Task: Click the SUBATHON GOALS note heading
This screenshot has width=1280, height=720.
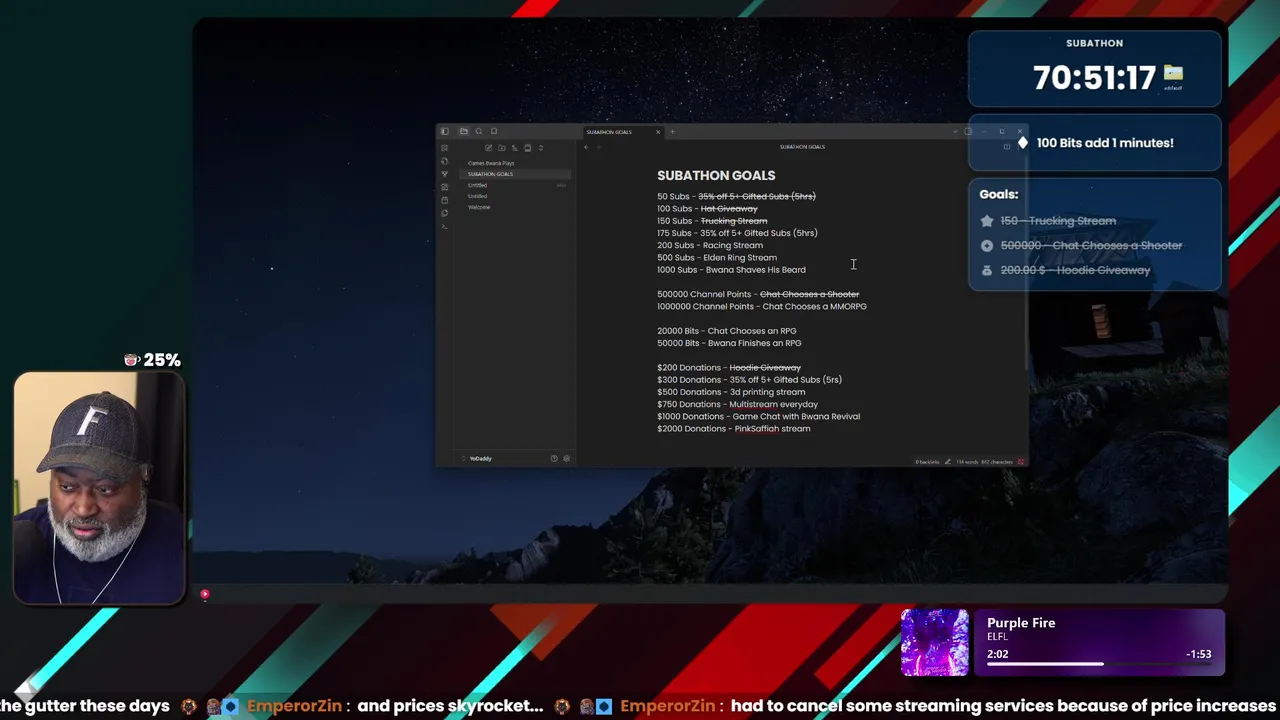Action: 716,175
